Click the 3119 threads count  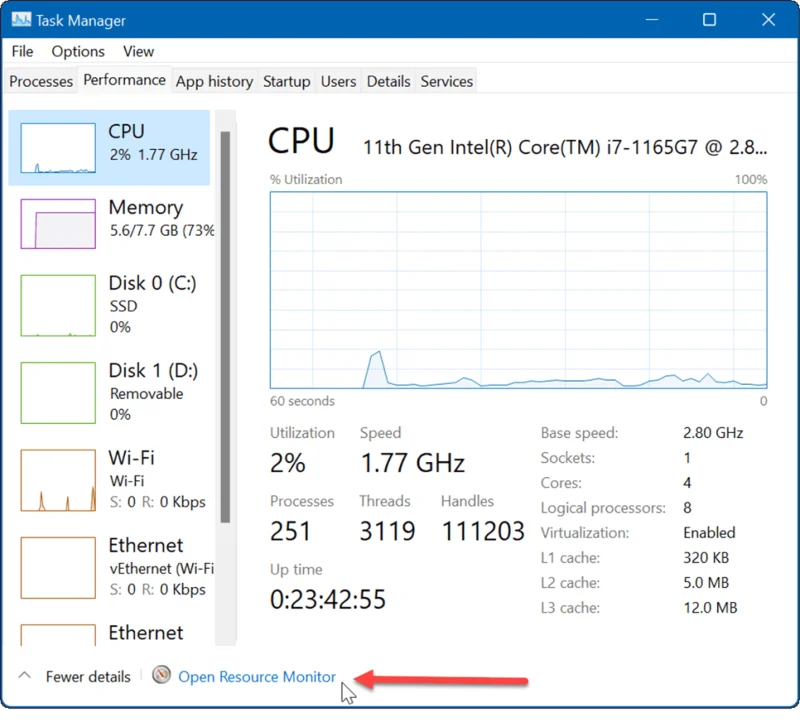pos(387,531)
